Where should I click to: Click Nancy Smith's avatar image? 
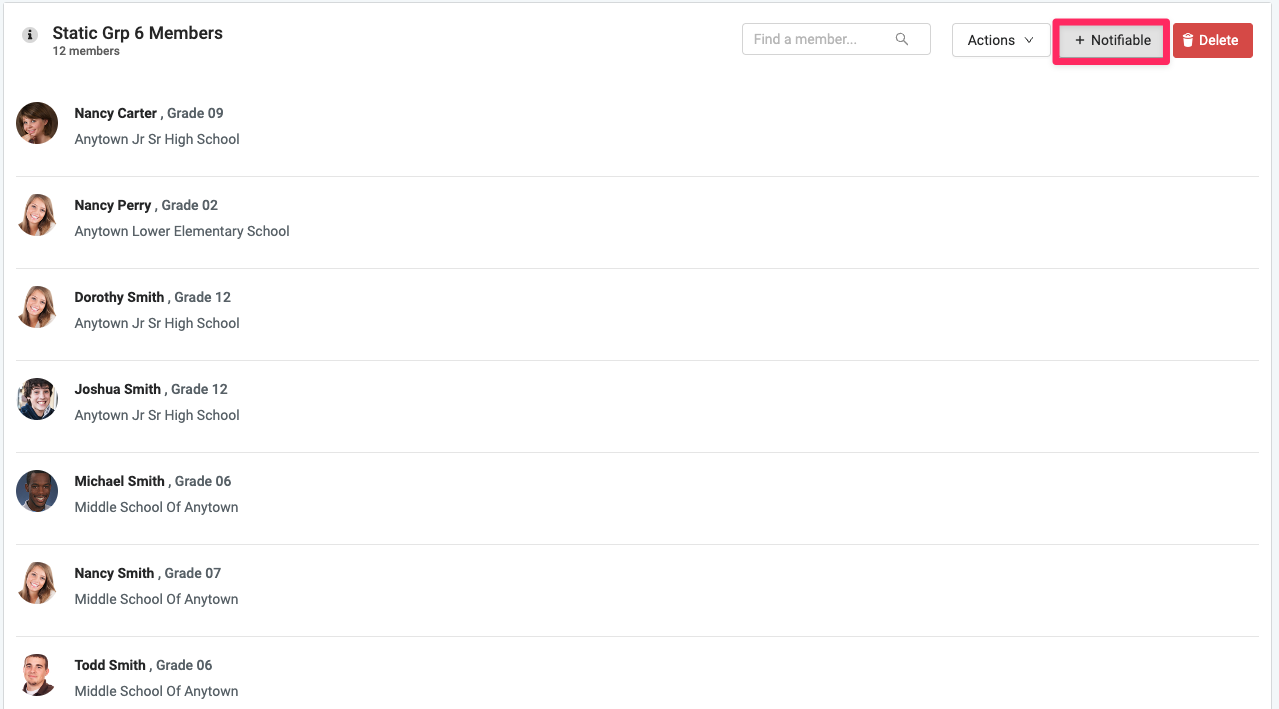coord(37,583)
